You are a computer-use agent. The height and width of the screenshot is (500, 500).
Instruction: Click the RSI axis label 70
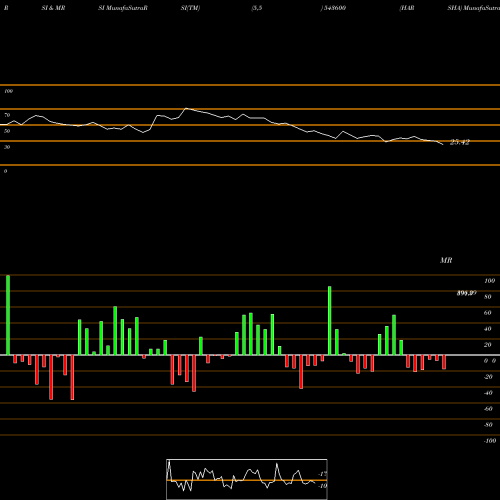coord(7,115)
